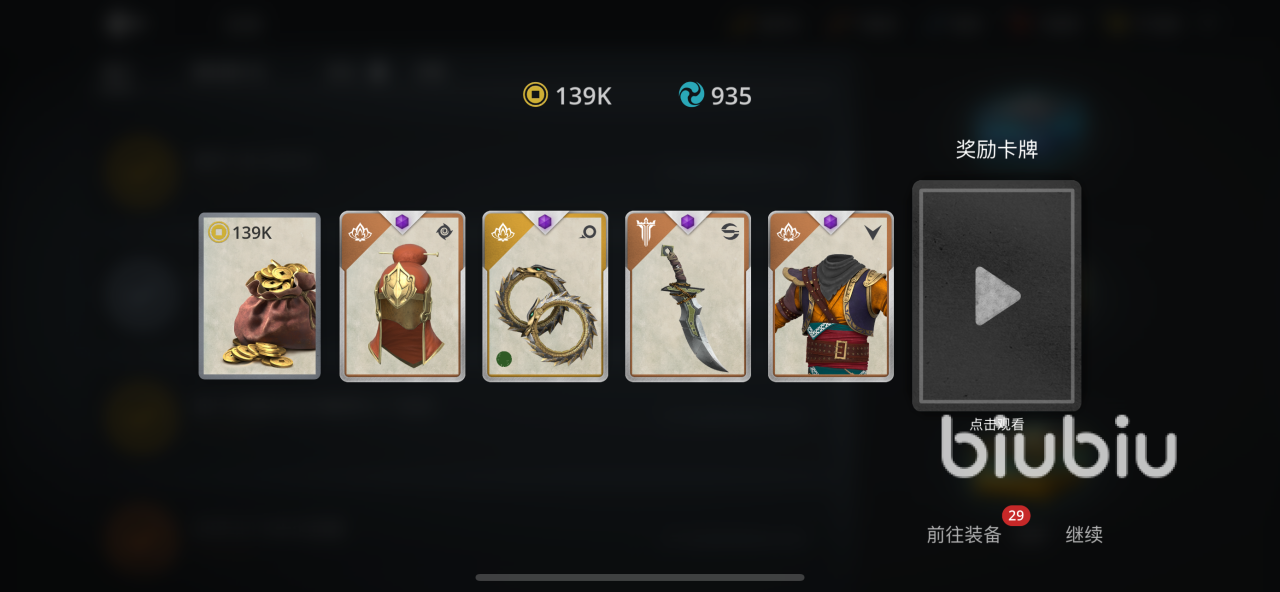Tap the 点击观看 label
Screen dimensions: 1280x592
(x=997, y=424)
